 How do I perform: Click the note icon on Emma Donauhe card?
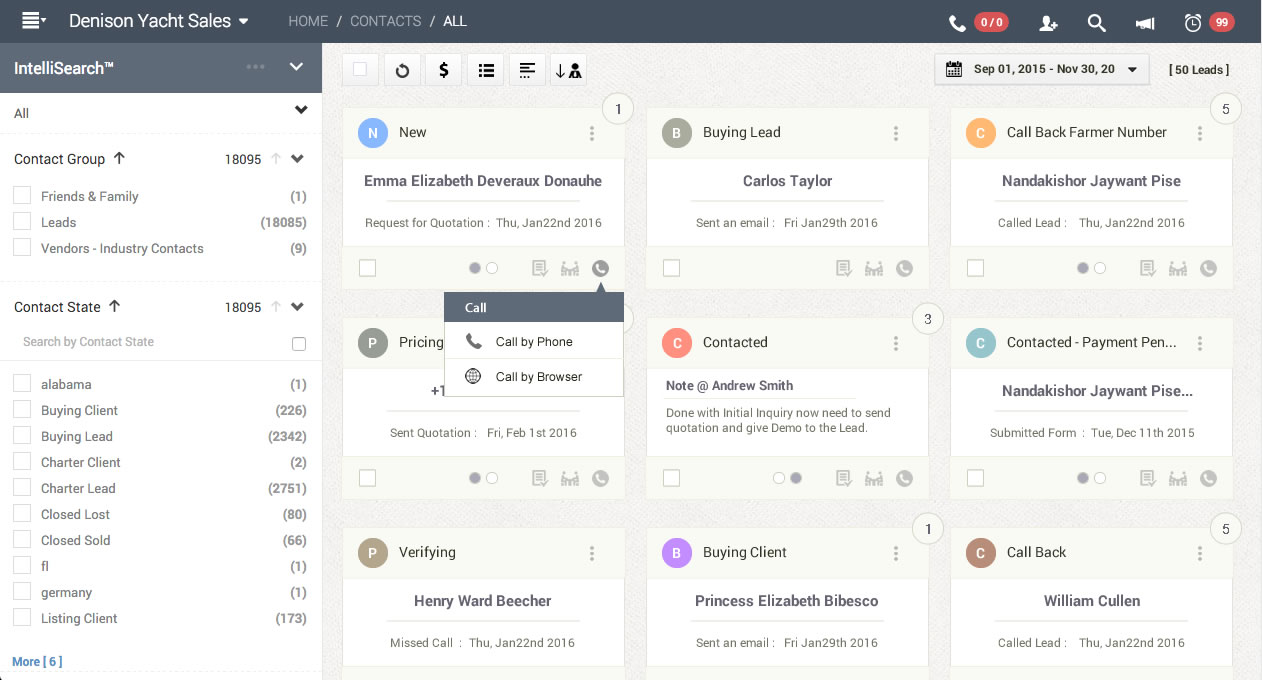click(540, 268)
